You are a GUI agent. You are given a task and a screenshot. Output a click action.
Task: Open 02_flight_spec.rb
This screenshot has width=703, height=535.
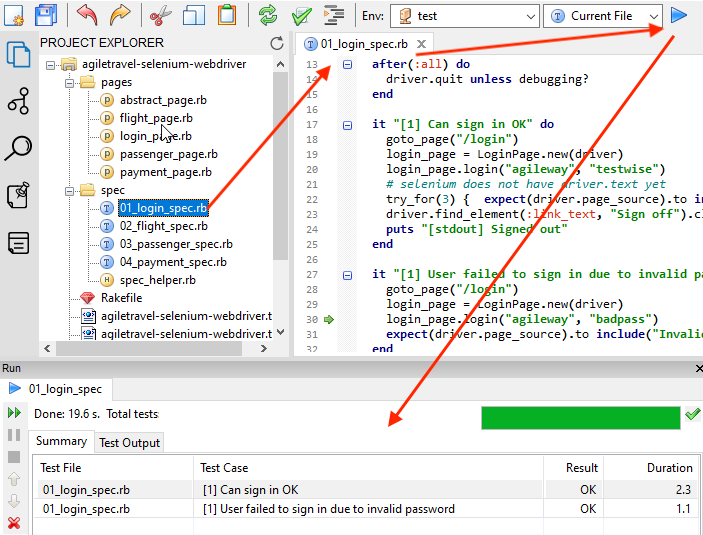tap(164, 226)
